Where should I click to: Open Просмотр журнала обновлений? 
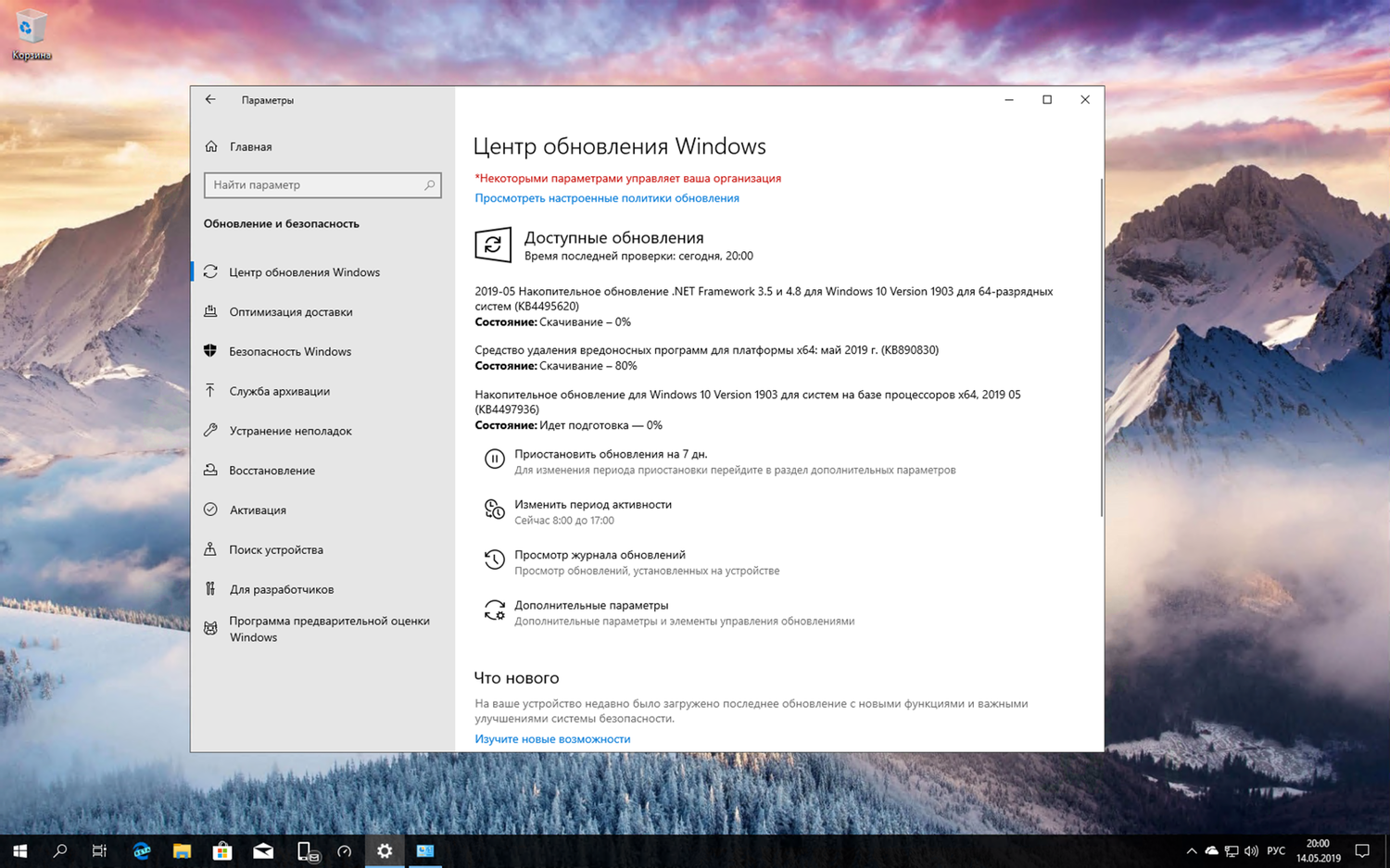coord(600,554)
